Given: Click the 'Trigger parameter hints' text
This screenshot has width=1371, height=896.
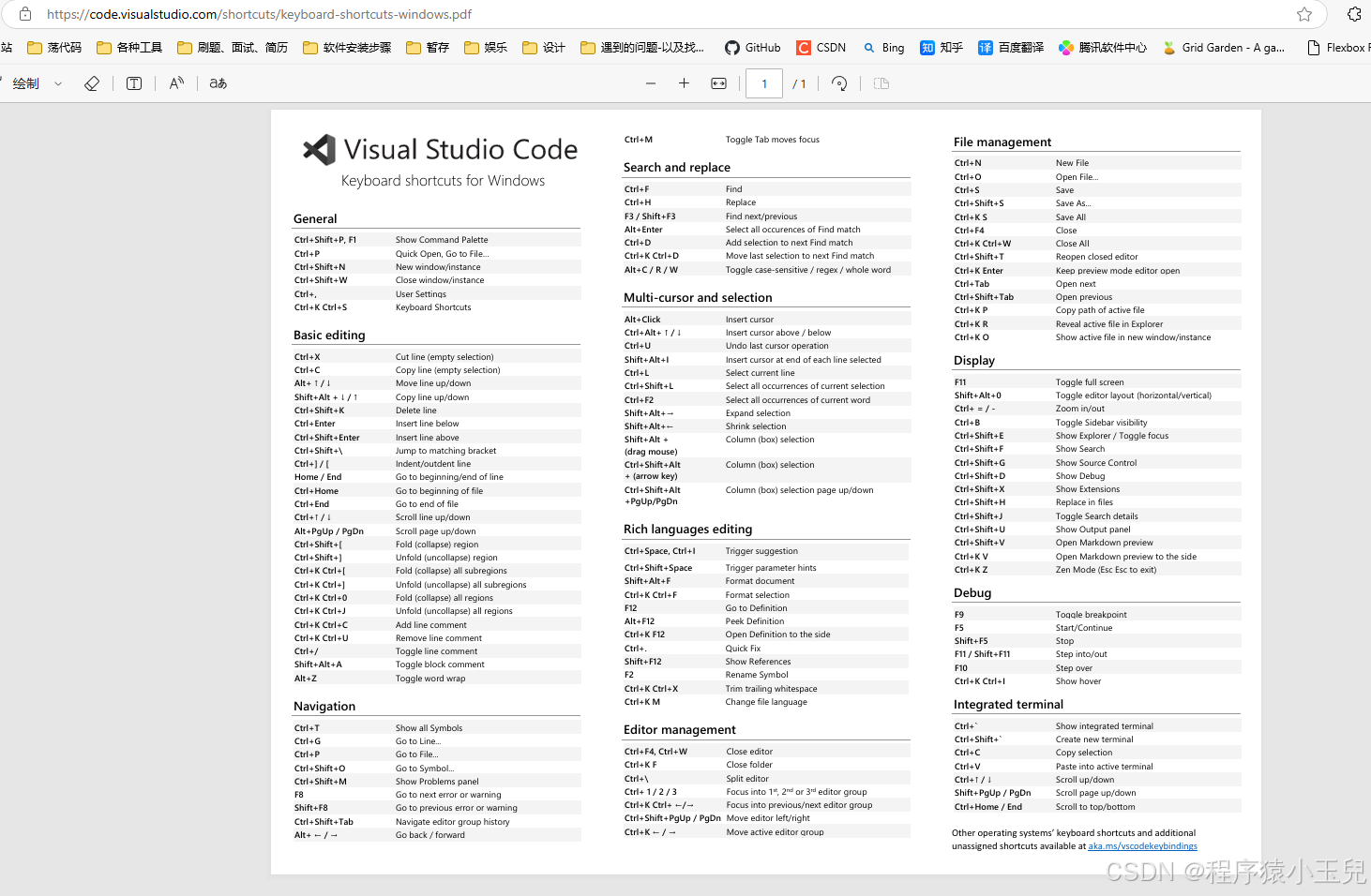Looking at the screenshot, I should point(770,568).
